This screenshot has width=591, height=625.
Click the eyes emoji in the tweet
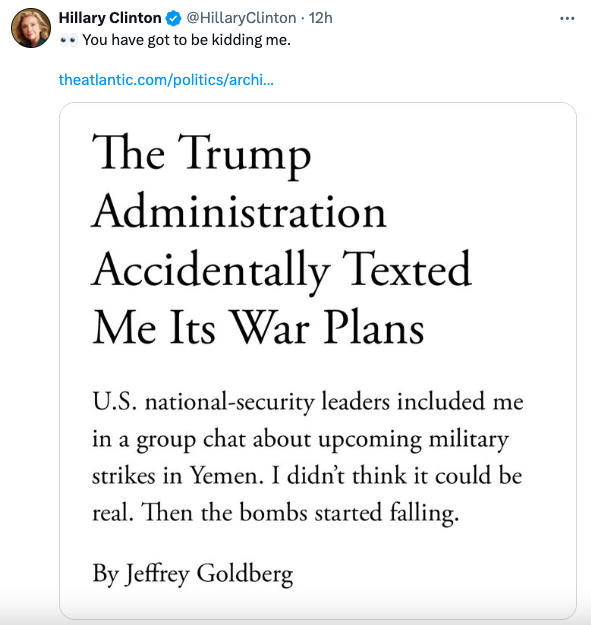69,40
